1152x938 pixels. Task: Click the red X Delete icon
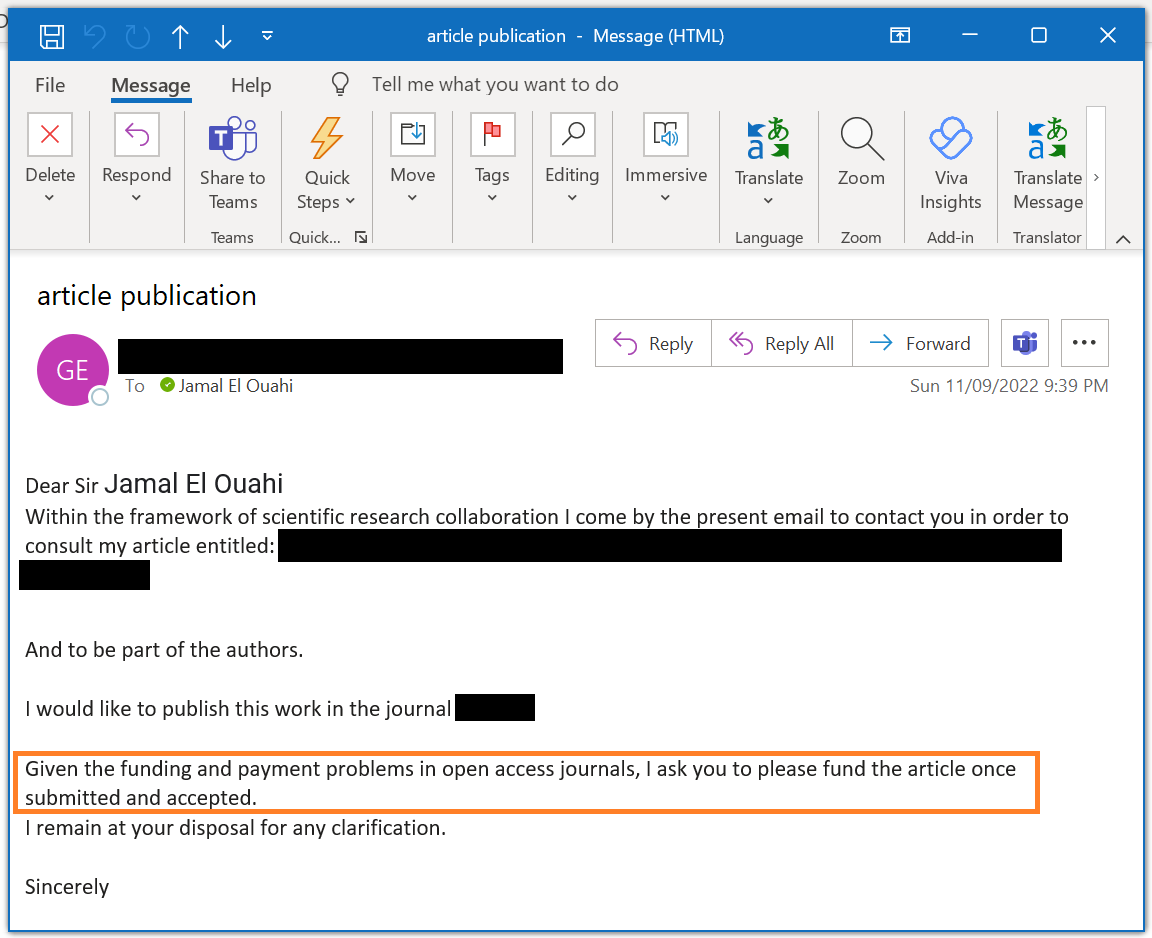(50, 134)
